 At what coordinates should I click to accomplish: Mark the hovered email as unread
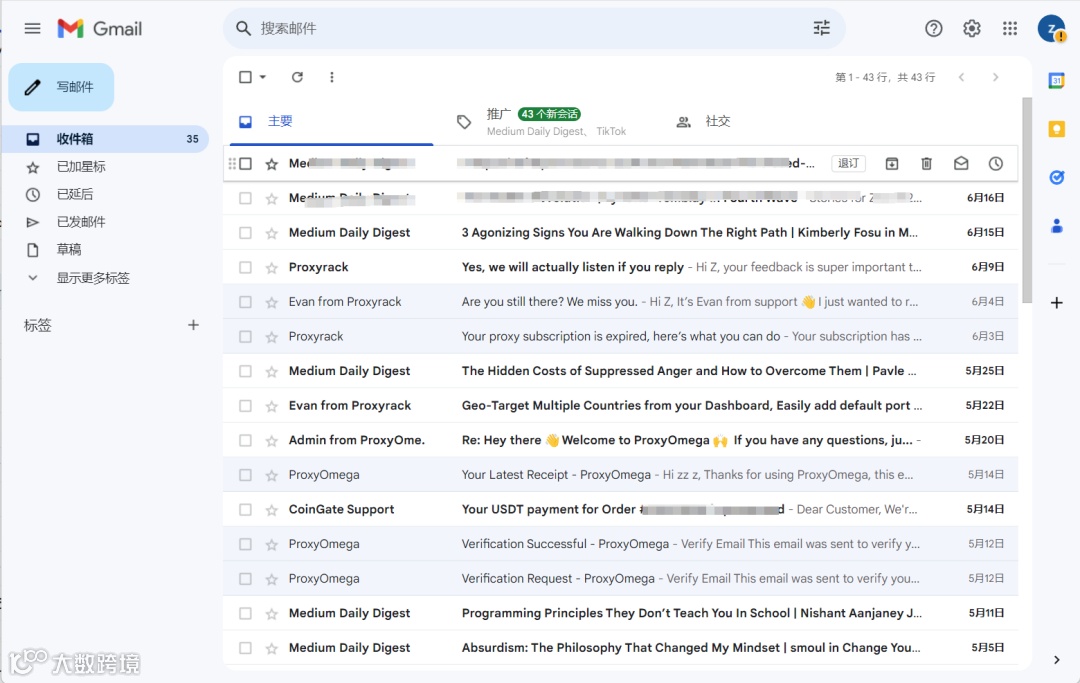pyautogui.click(x=961, y=163)
